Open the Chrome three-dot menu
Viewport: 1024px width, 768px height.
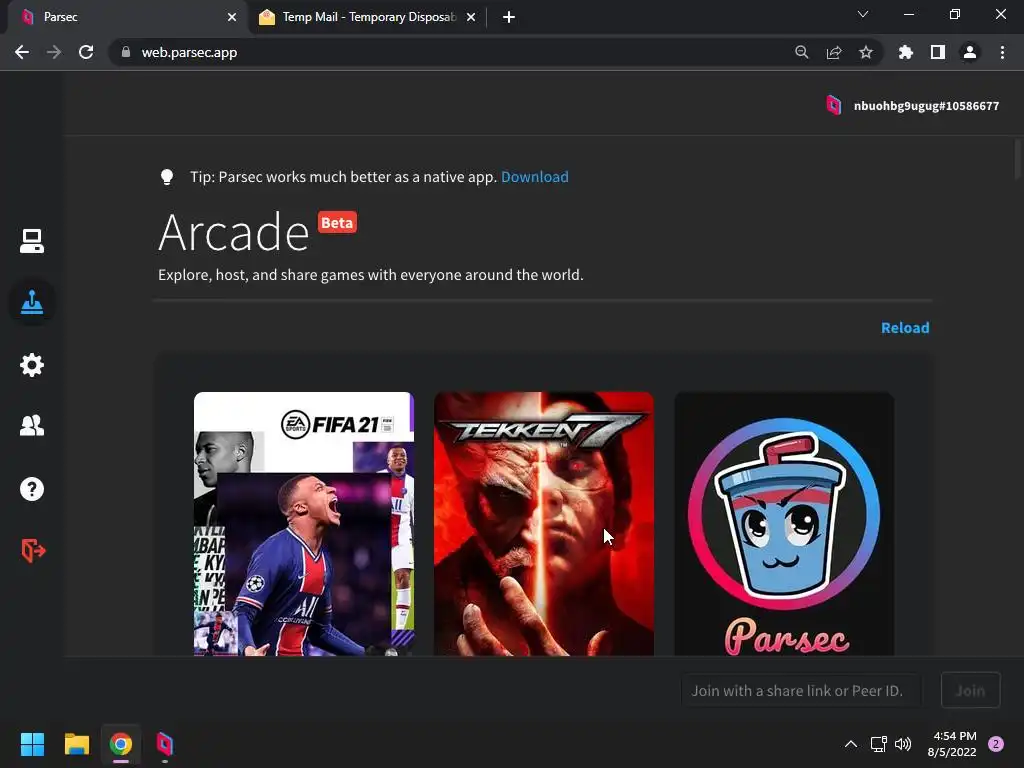click(1002, 52)
